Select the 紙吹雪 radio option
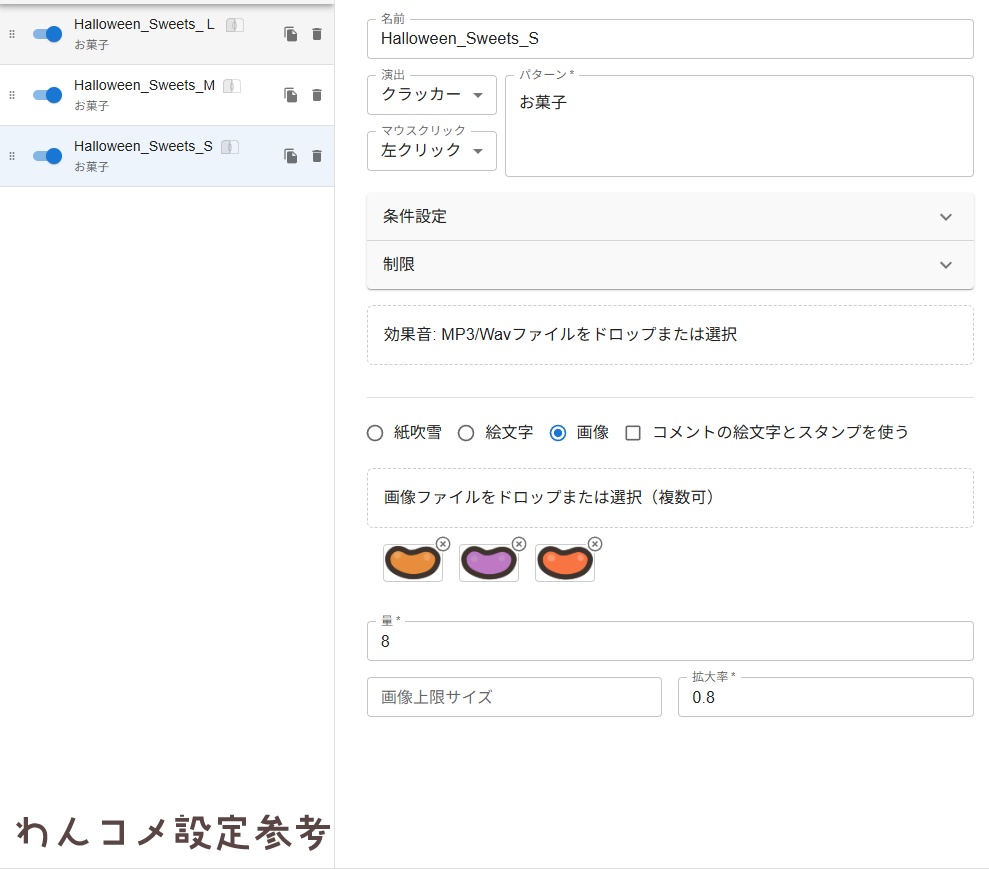 click(375, 433)
